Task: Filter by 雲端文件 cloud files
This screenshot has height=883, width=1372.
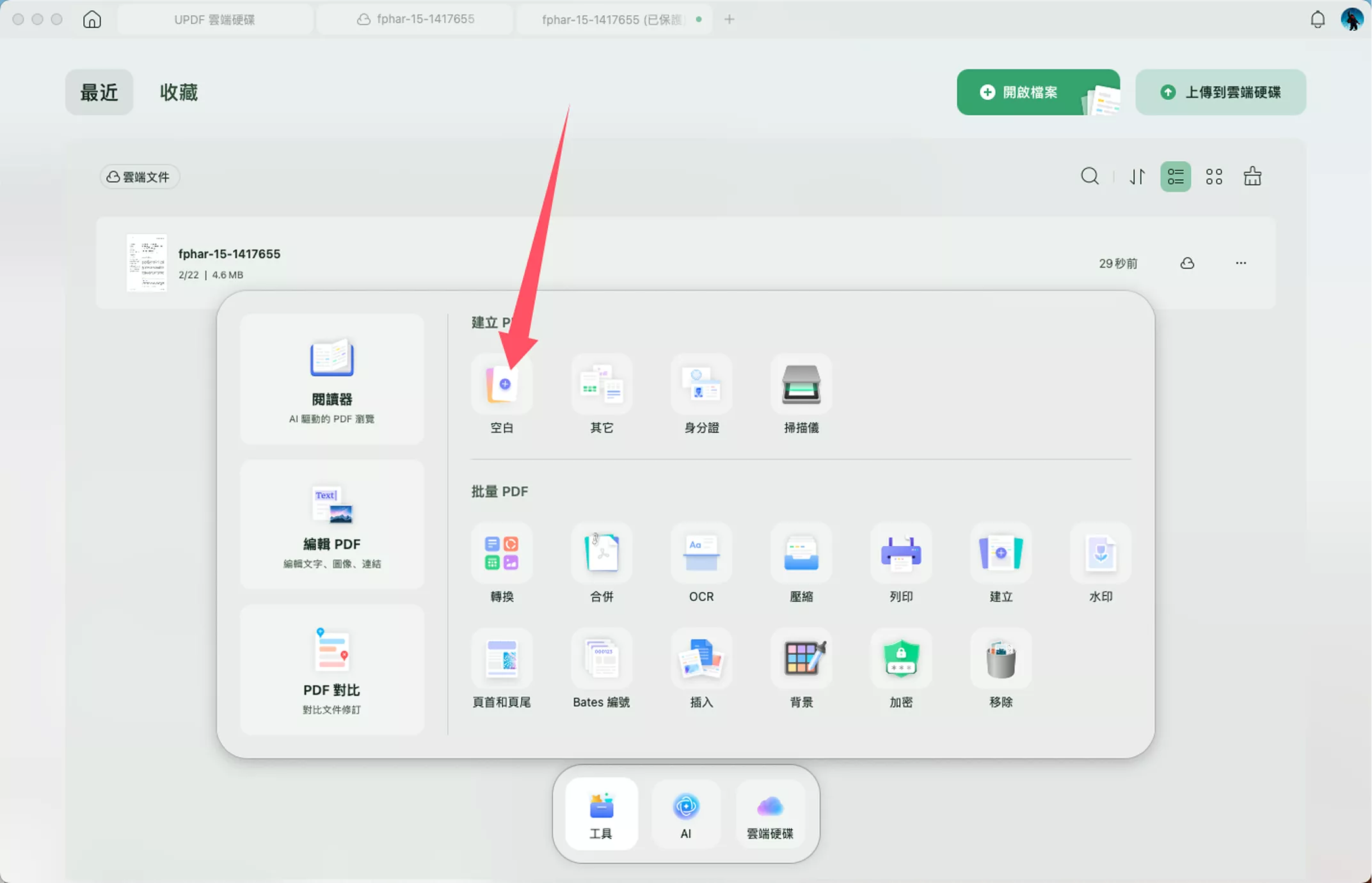Action: tap(139, 177)
